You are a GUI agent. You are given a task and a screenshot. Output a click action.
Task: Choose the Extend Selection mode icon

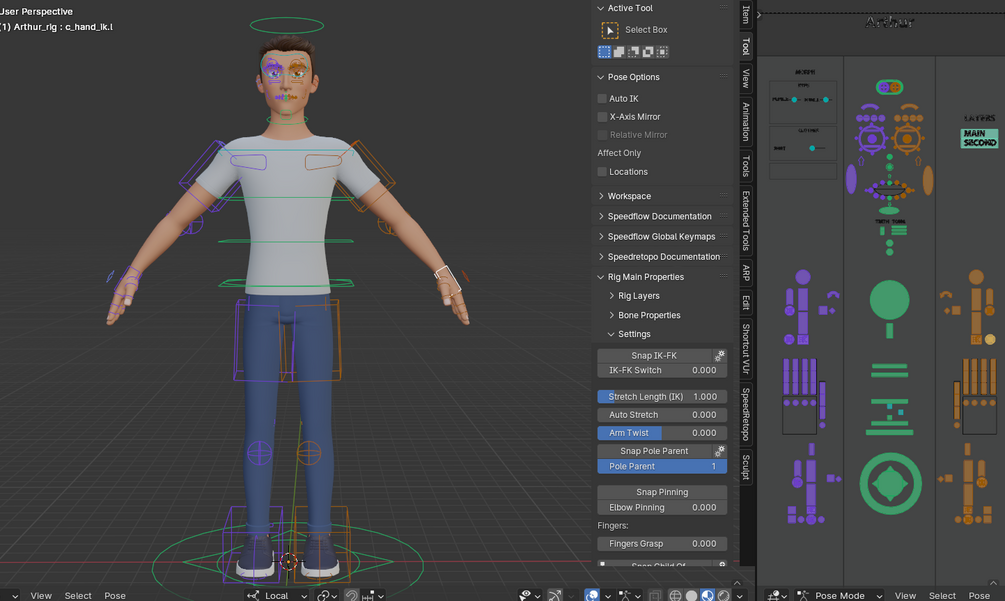(619, 52)
